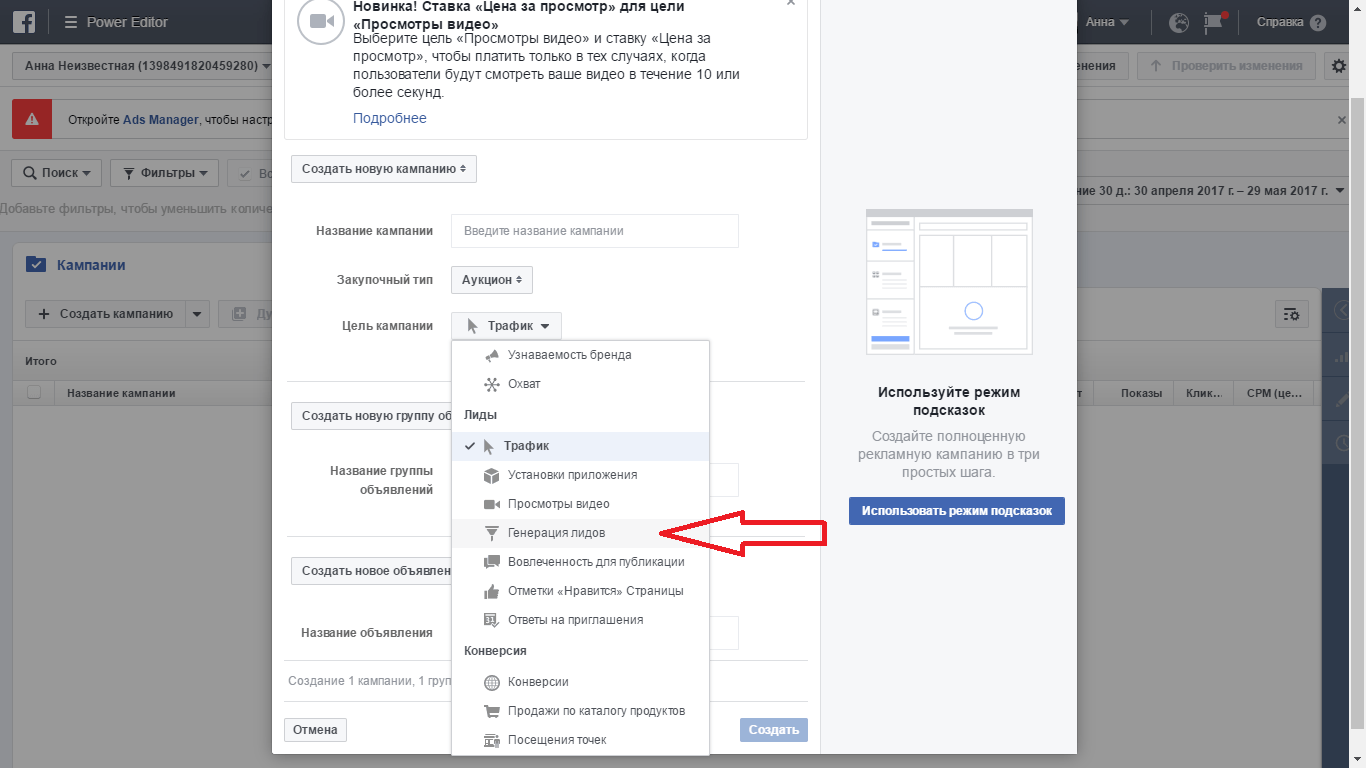Open the 'Аукцион' buying type dropdown
Viewport: 1366px width, 768px height.
pos(492,280)
